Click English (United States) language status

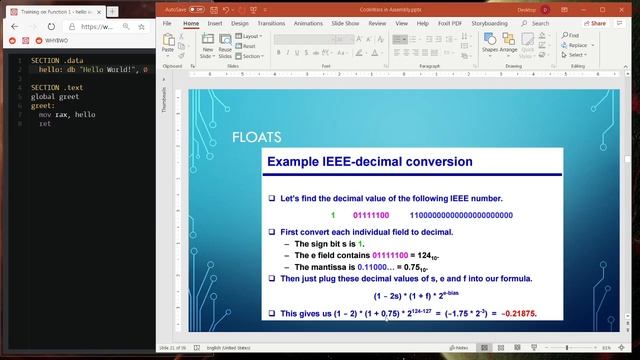click(229, 348)
